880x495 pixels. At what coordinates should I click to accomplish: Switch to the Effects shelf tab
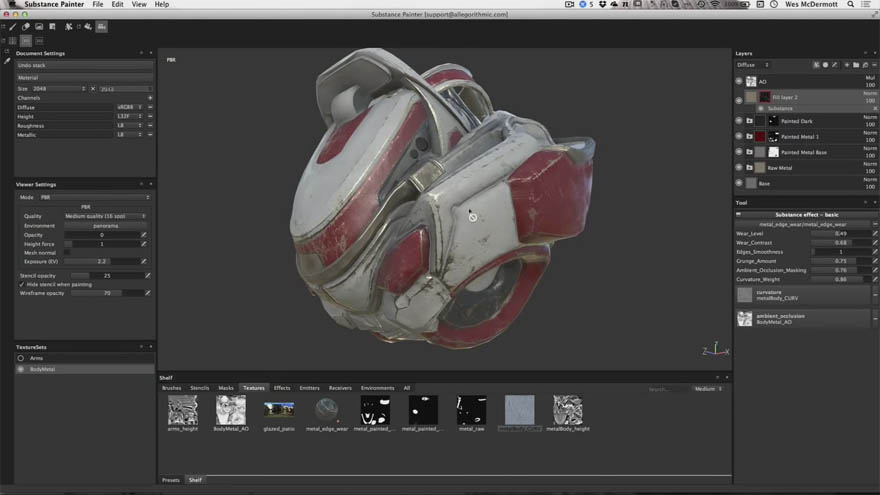point(282,388)
